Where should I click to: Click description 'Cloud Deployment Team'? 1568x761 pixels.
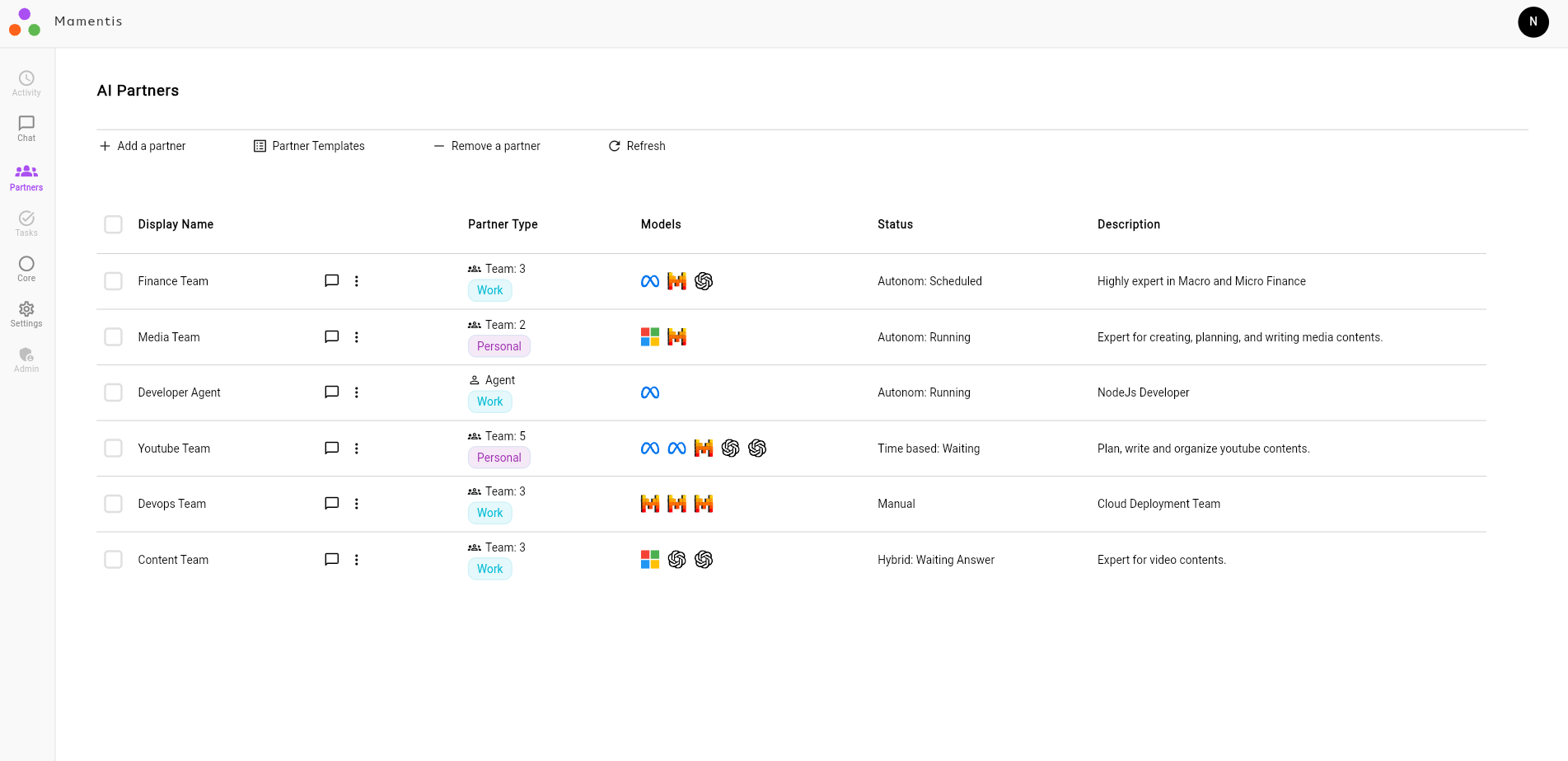click(x=1158, y=504)
